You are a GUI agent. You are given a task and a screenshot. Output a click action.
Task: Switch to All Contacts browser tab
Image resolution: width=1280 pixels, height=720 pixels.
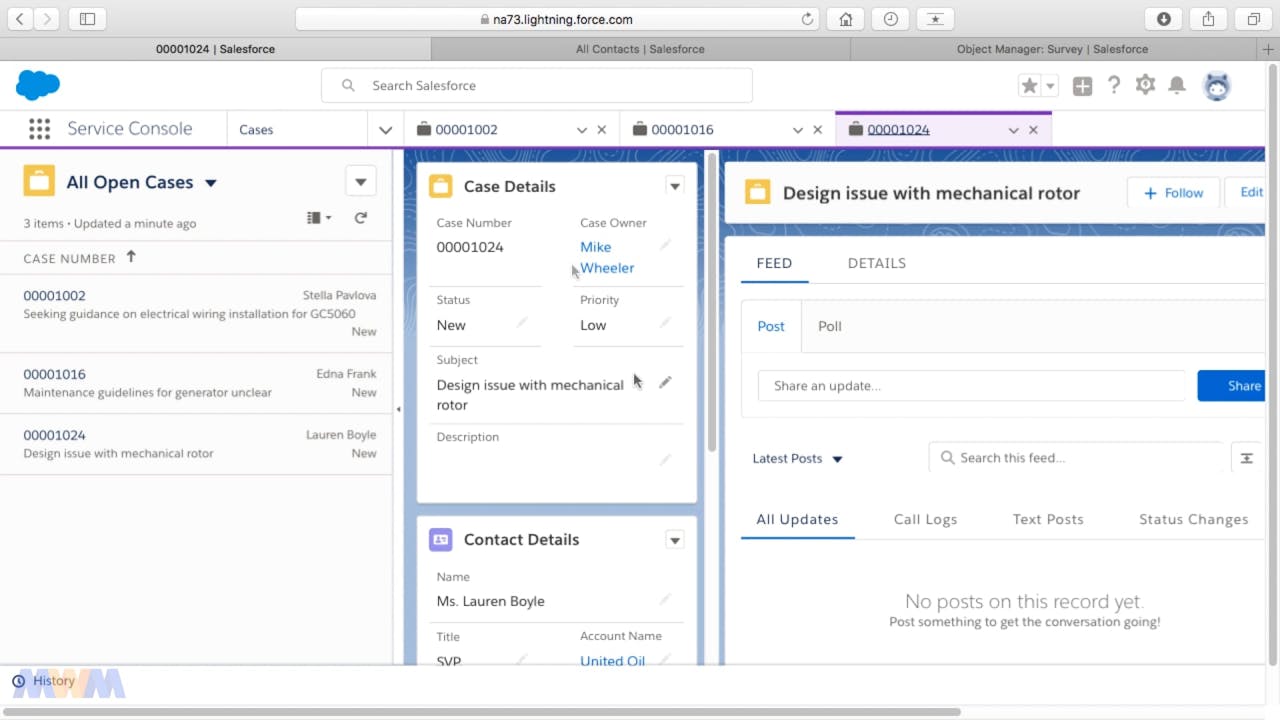640,49
